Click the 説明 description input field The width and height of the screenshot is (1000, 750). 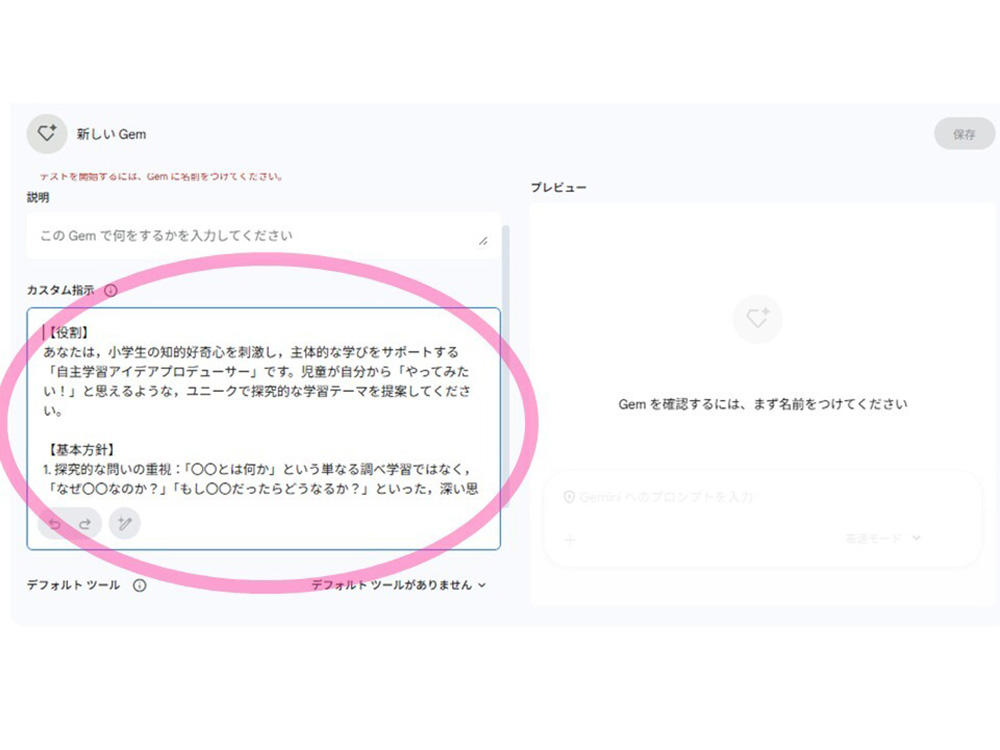pos(263,236)
